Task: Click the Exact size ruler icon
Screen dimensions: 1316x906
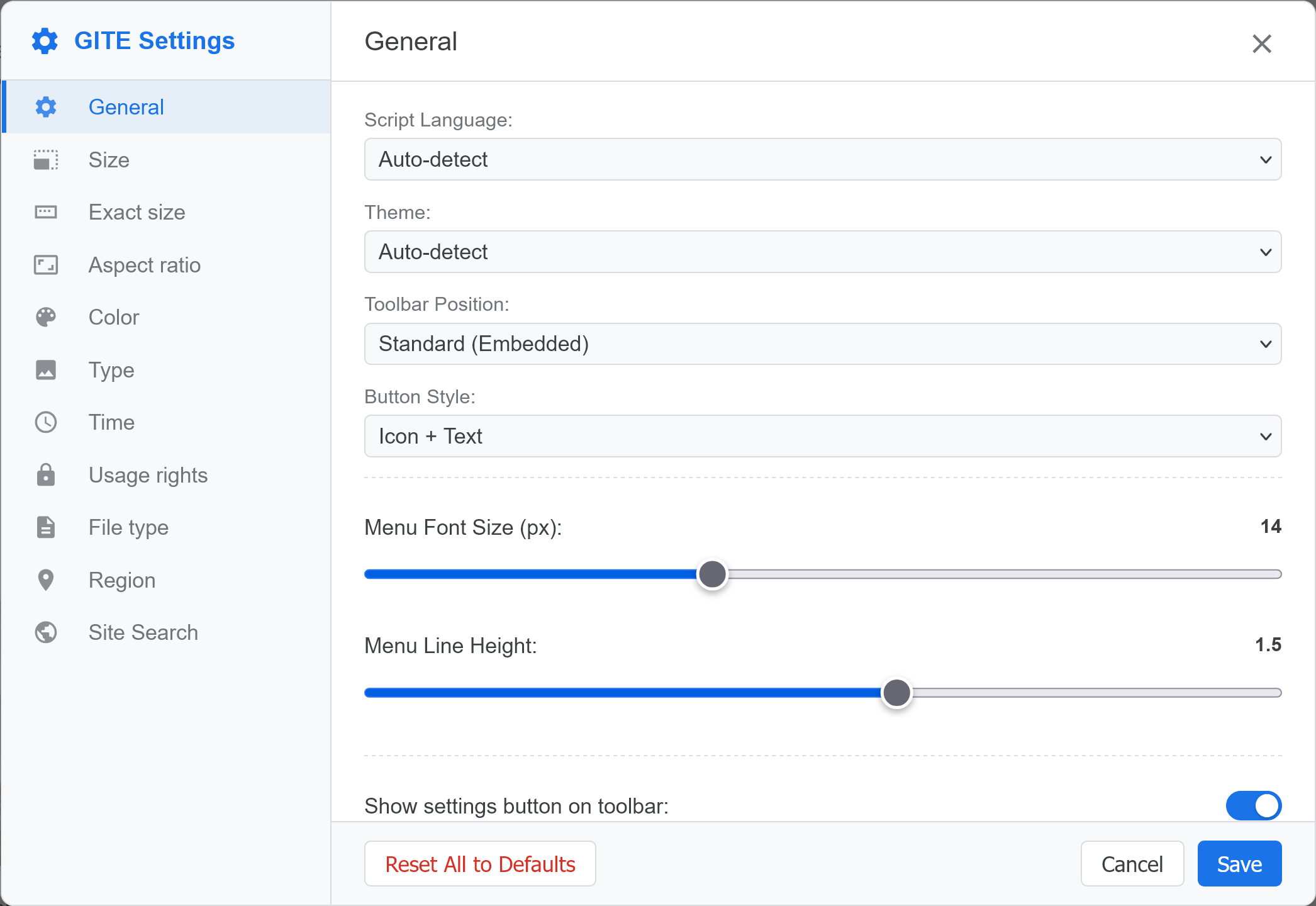Action: tap(46, 212)
